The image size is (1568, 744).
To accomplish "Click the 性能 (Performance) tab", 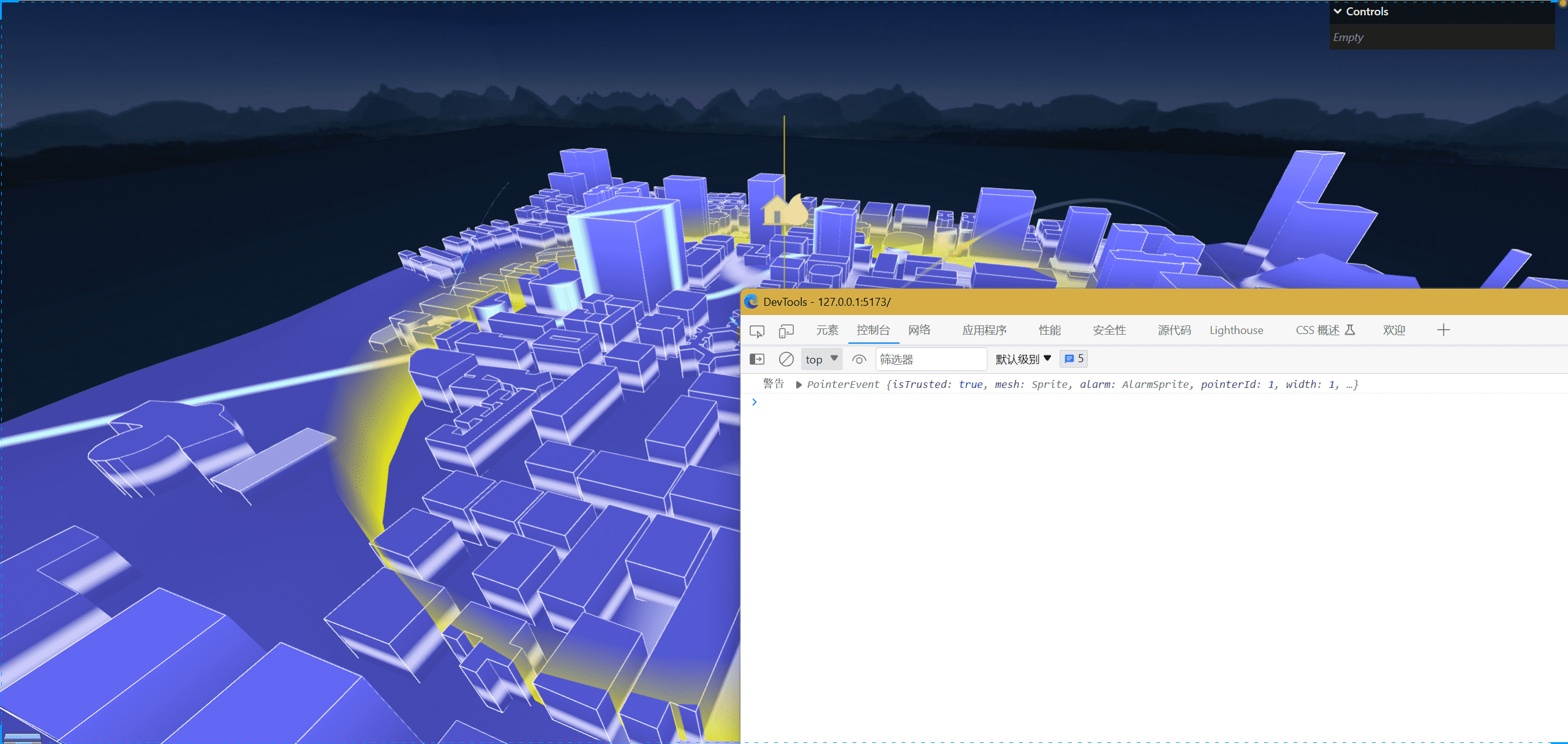I will (1048, 330).
